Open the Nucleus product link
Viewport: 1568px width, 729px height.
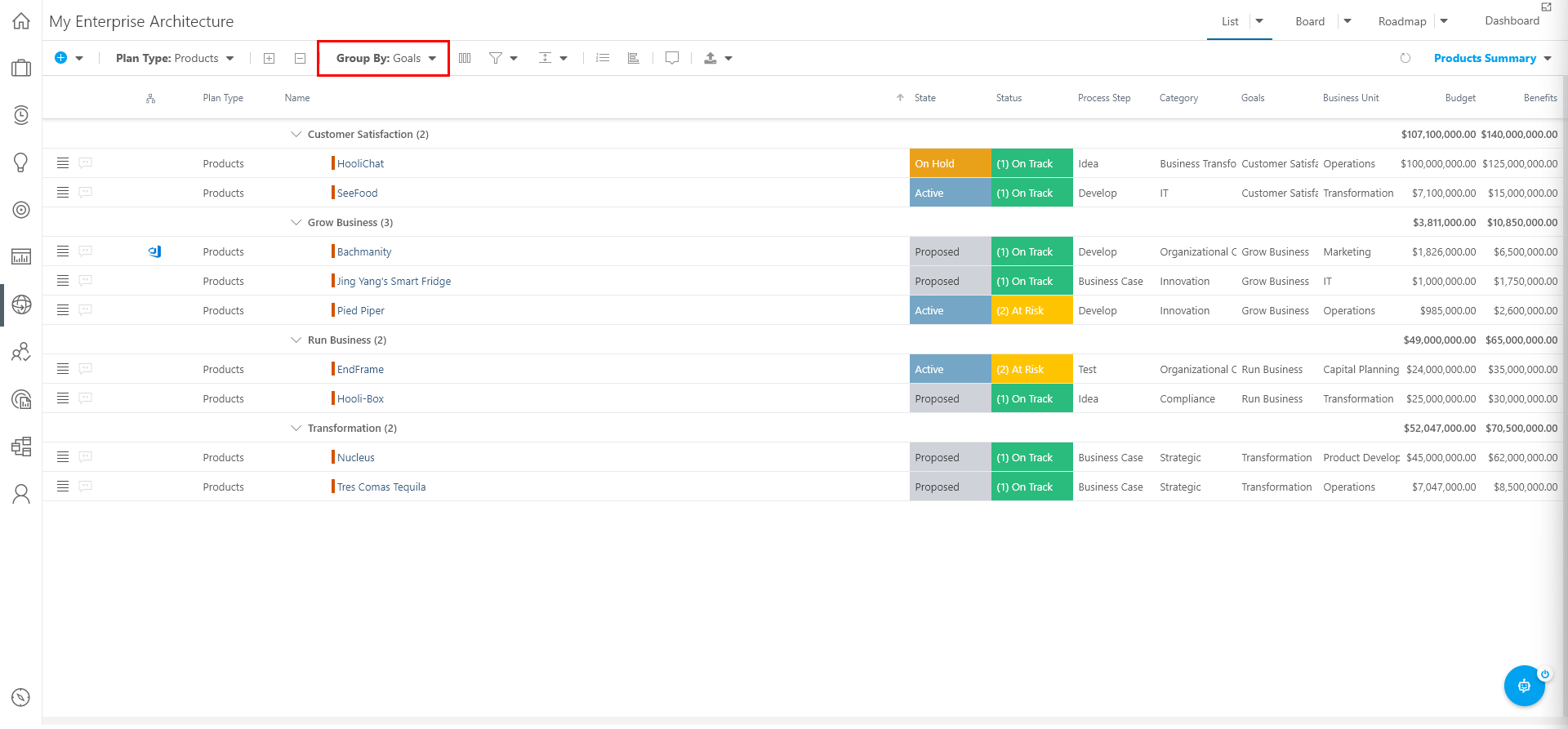point(356,457)
